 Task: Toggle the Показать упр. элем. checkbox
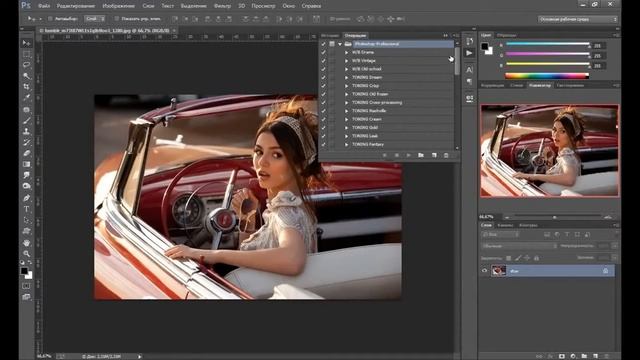pos(117,19)
